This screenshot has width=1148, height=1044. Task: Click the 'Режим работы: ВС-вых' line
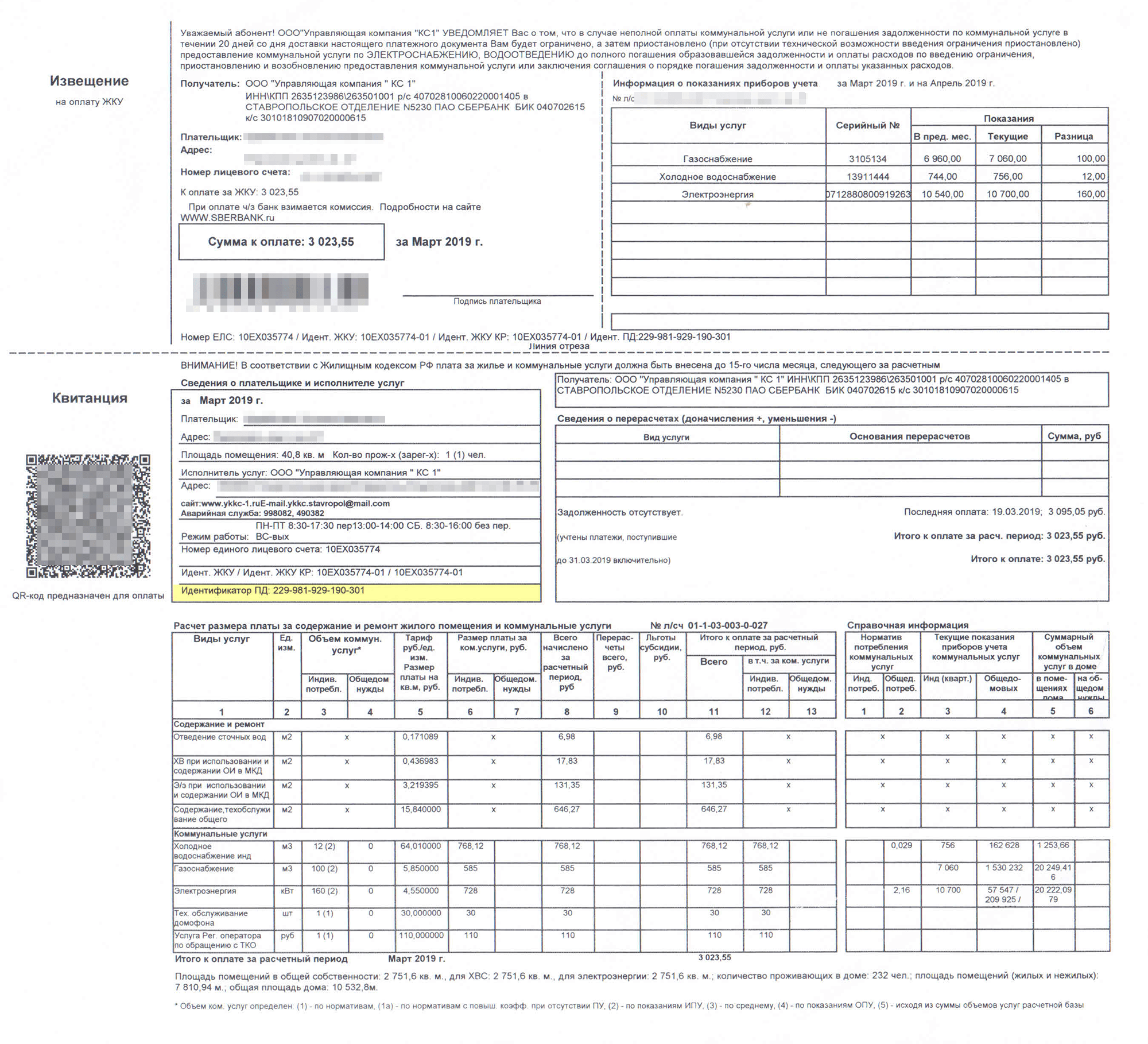point(235,537)
